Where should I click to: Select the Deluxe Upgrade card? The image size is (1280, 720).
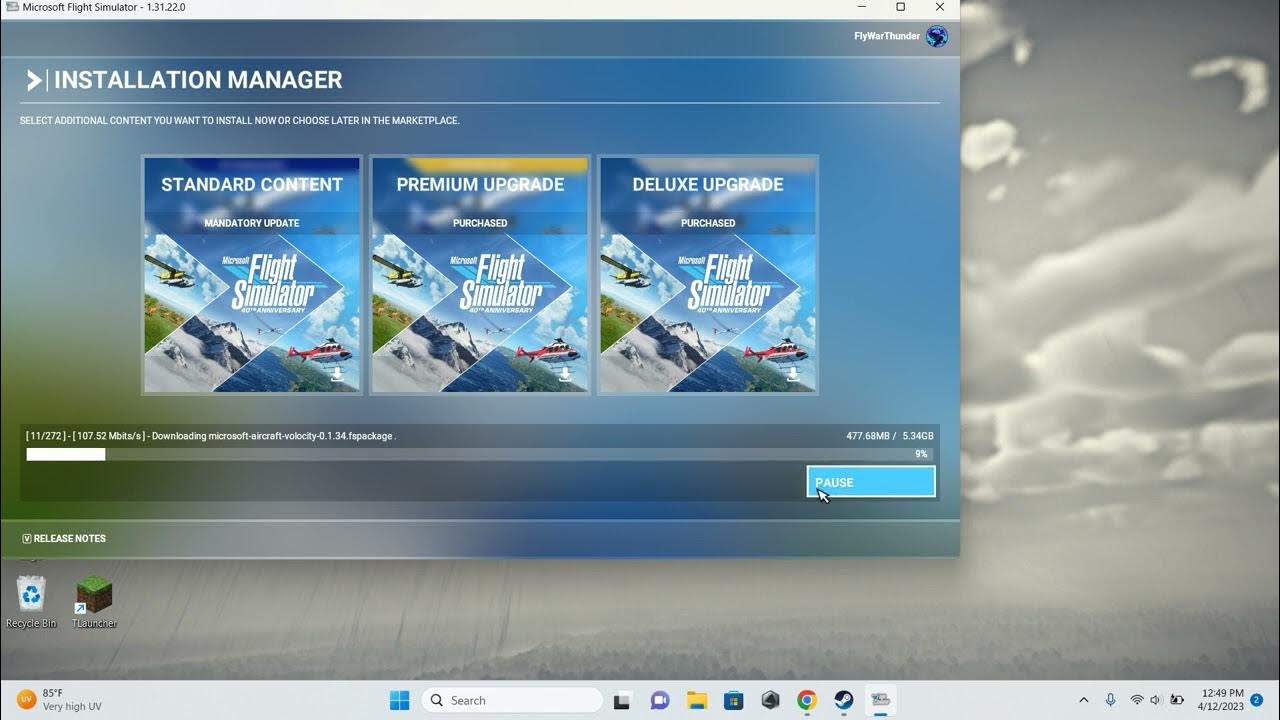708,275
